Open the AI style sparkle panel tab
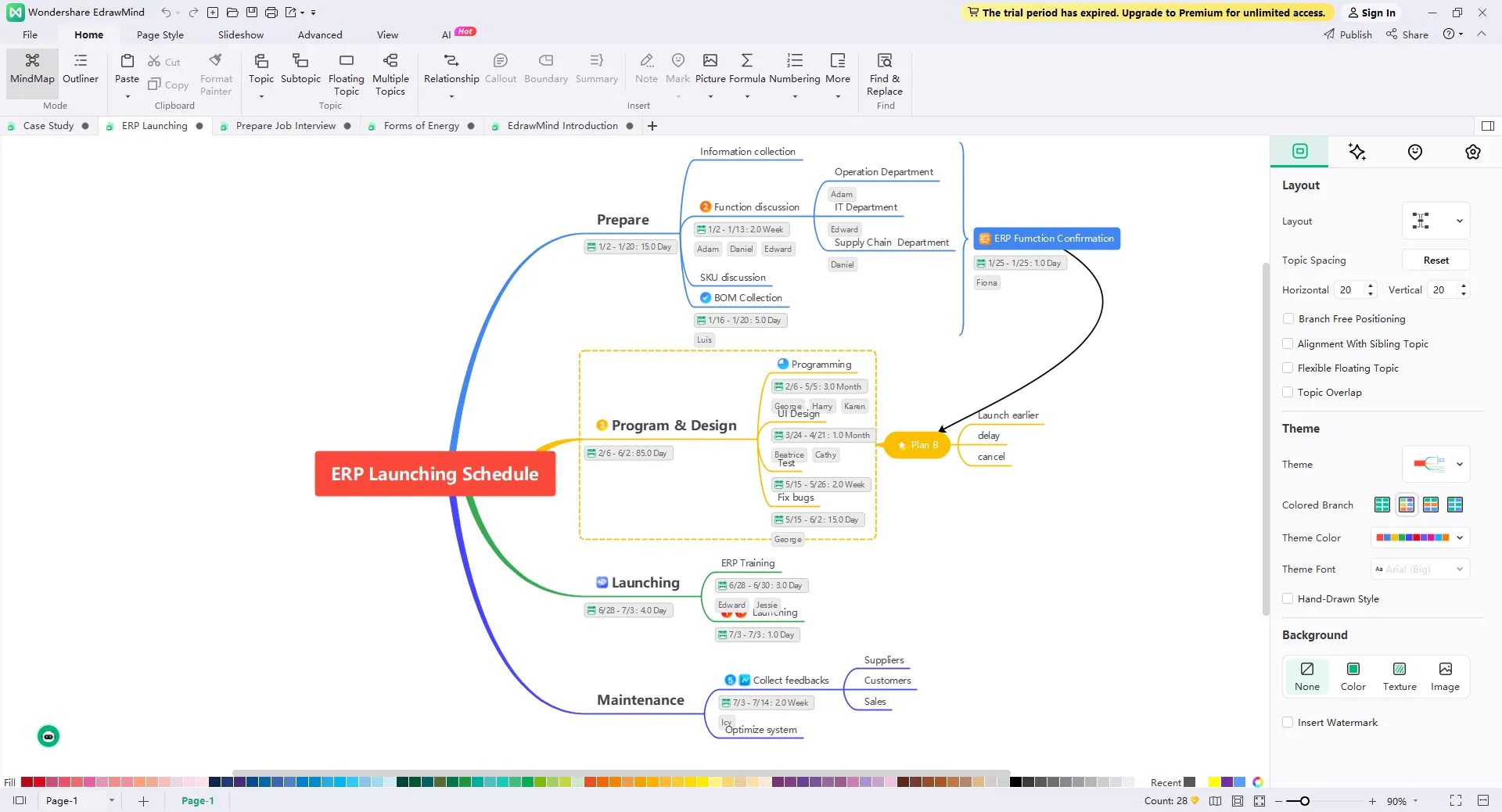Image resolution: width=1502 pixels, height=812 pixels. (1357, 152)
